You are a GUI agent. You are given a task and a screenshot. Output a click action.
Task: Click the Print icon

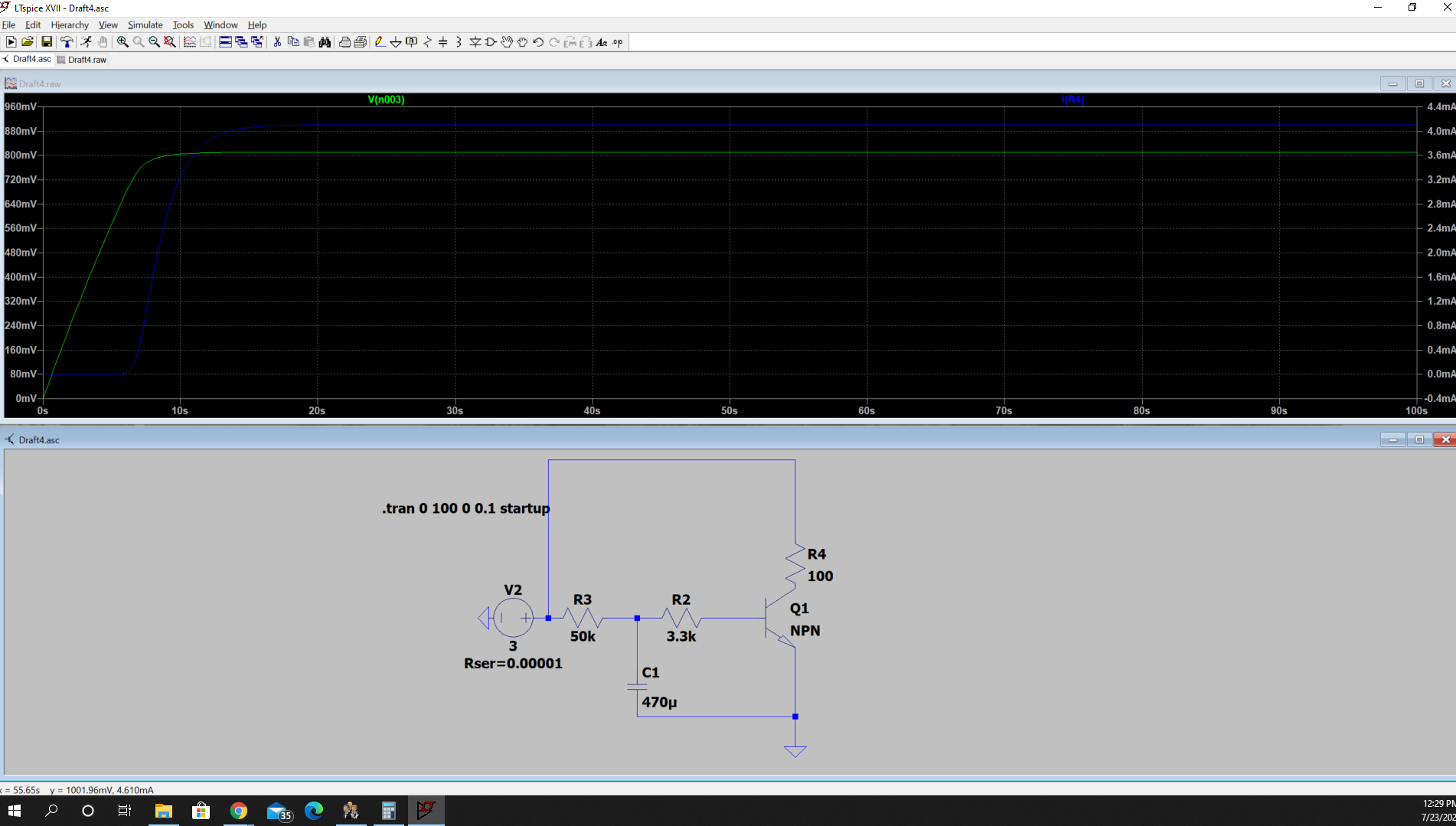344,42
